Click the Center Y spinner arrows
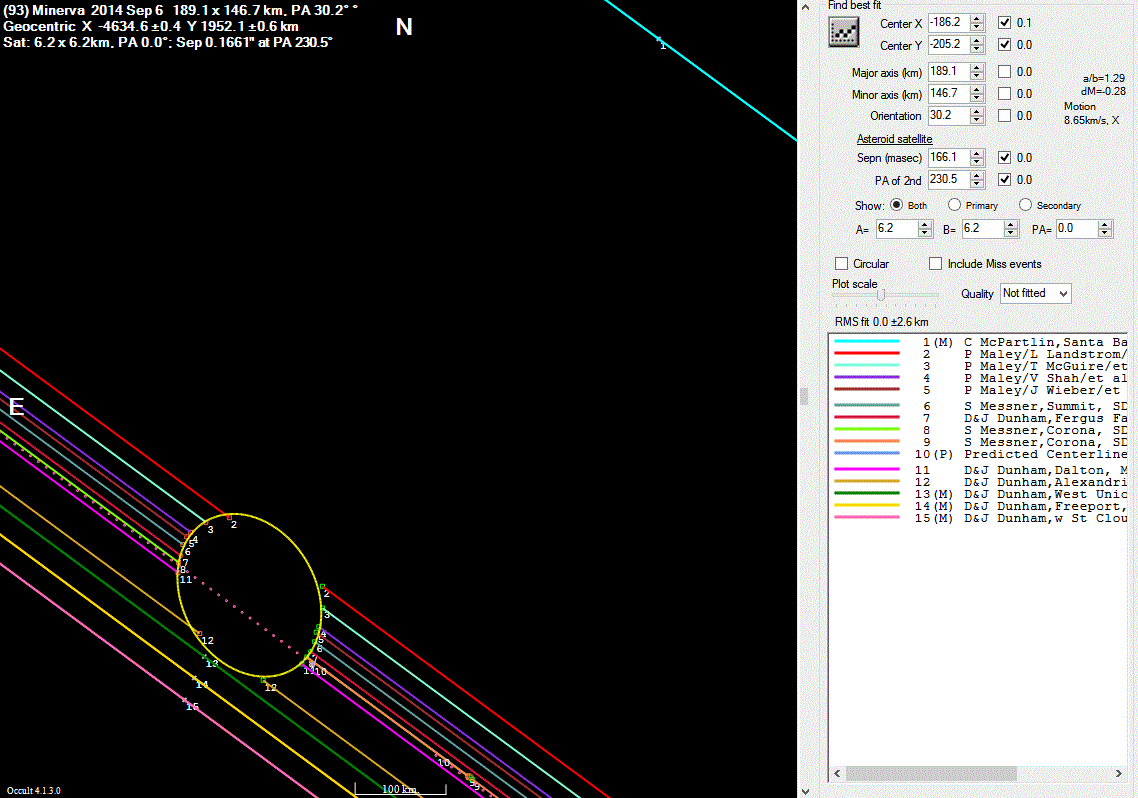1138x798 pixels. click(977, 44)
